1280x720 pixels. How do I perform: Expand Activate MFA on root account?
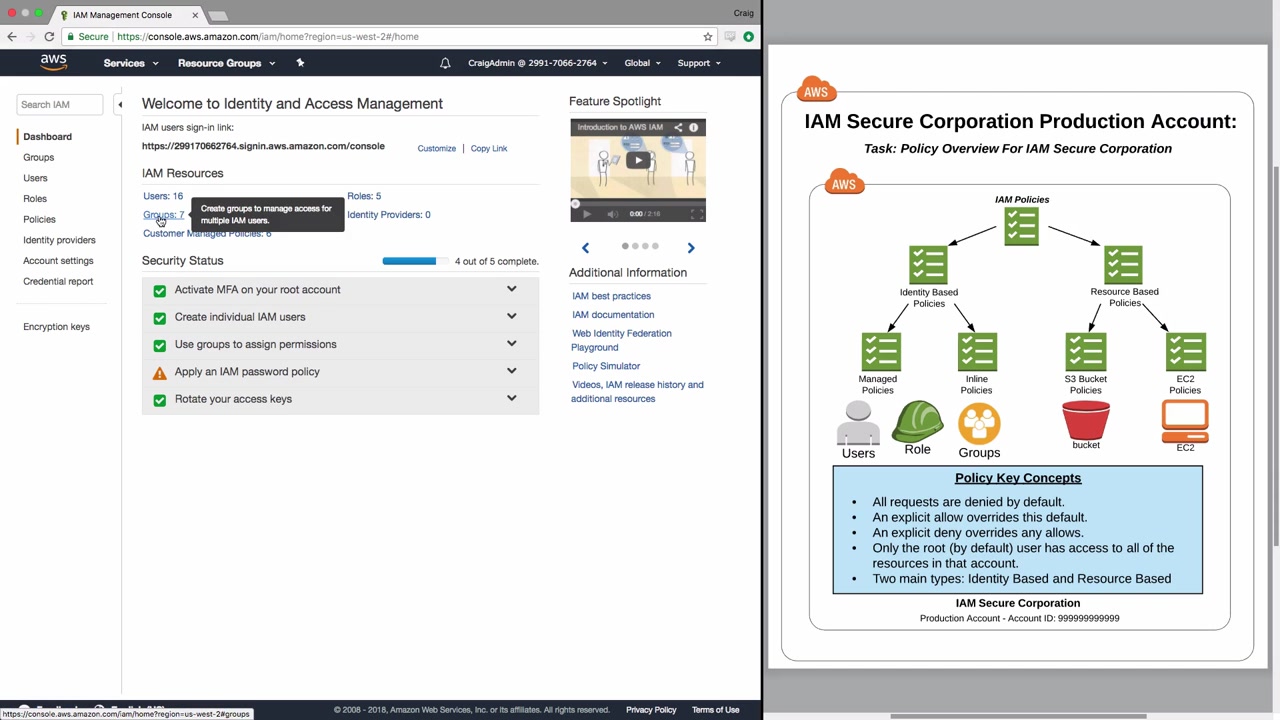click(x=511, y=289)
